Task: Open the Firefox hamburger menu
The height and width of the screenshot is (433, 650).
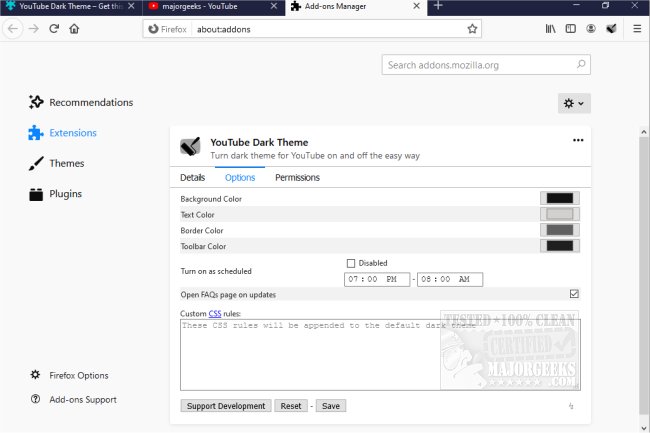Action: point(637,29)
